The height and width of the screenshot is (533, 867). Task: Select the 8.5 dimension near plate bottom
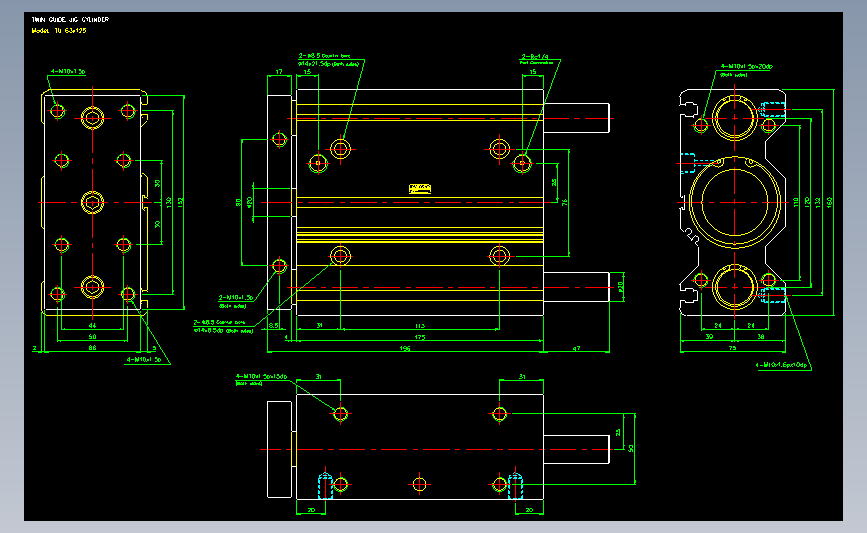274,326
